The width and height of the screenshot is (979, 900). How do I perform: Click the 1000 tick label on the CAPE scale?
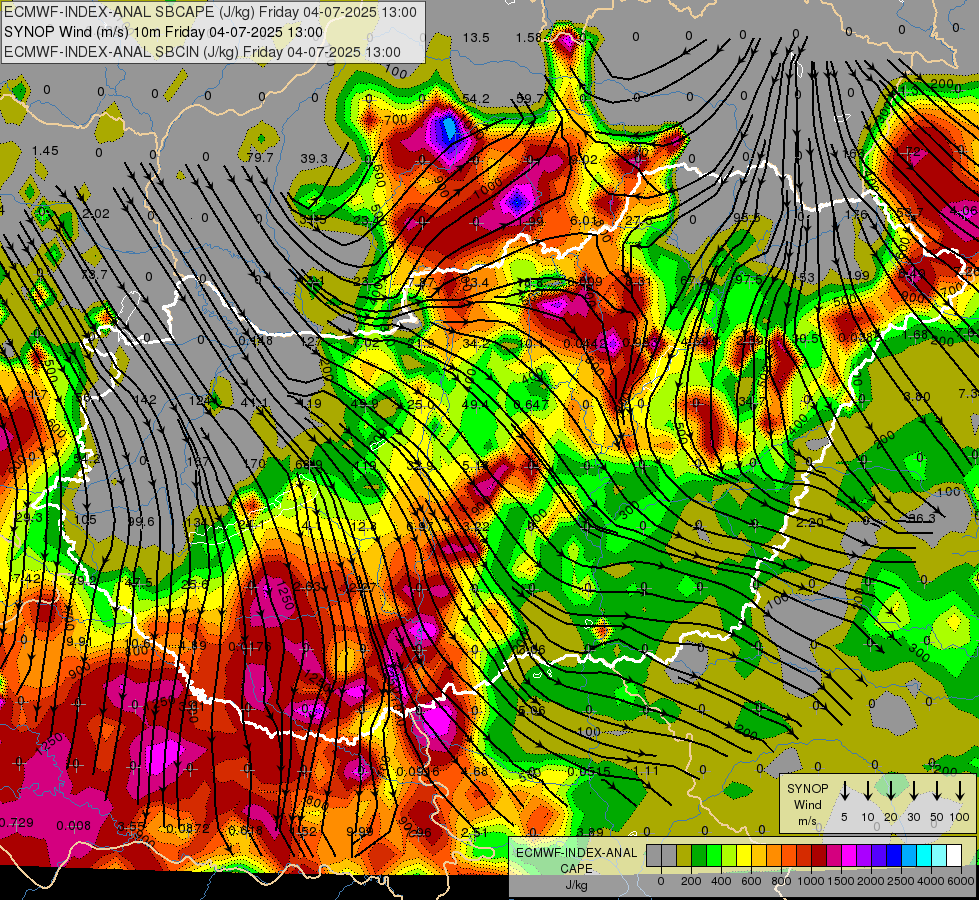click(x=811, y=881)
